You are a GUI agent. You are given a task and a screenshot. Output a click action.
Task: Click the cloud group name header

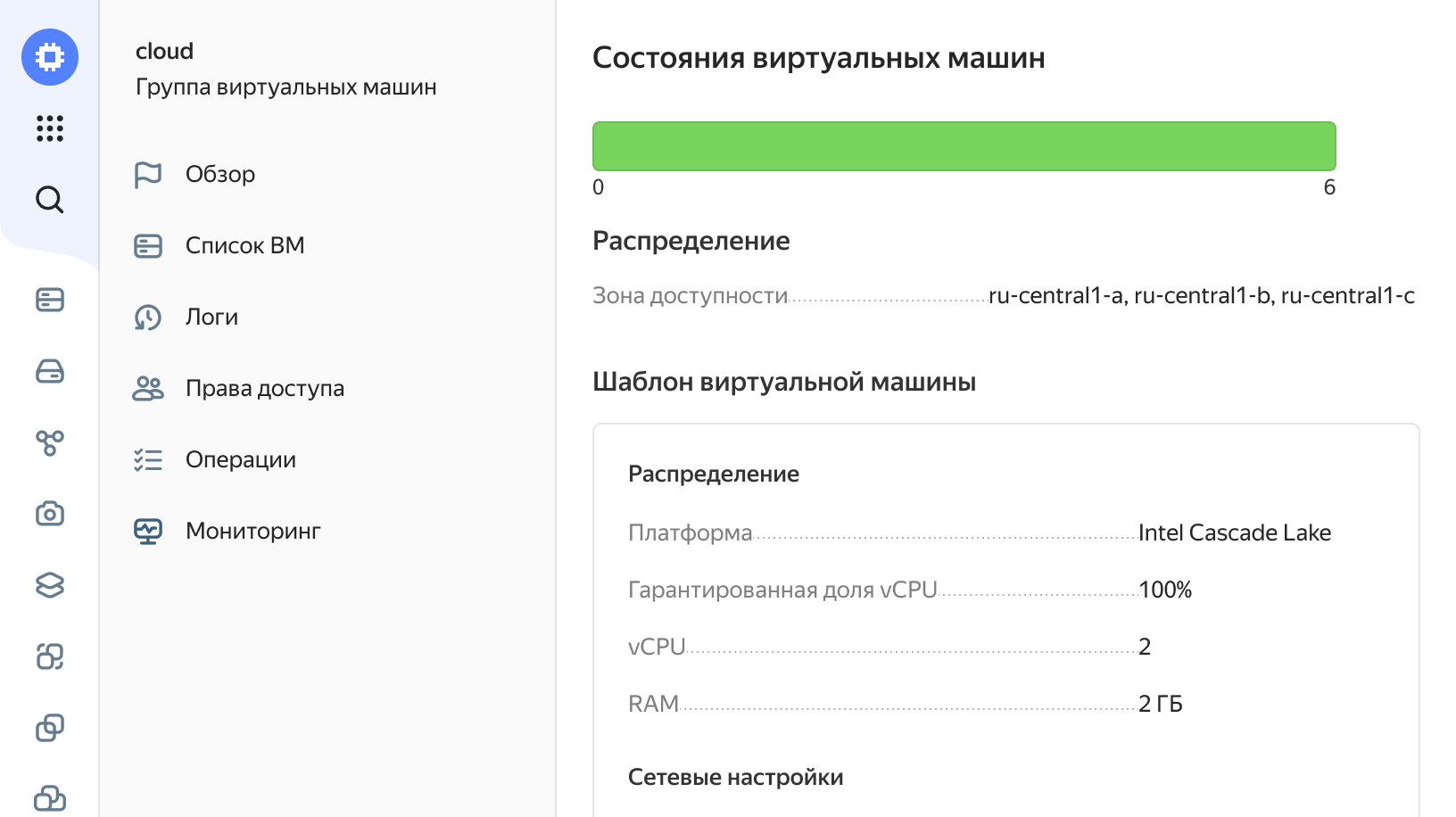pos(164,51)
